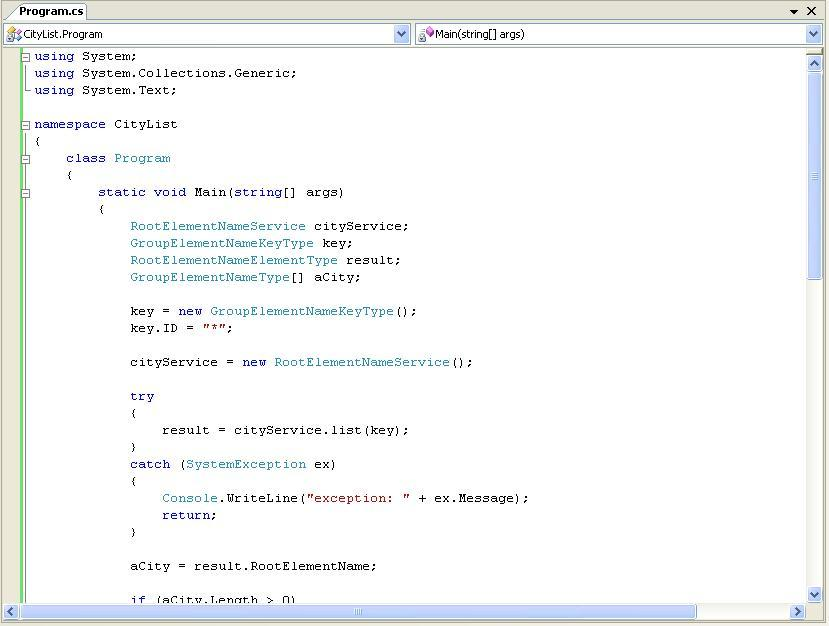Click the 'Program' class name
Image resolution: width=829 pixels, height=626 pixels.
(x=142, y=159)
